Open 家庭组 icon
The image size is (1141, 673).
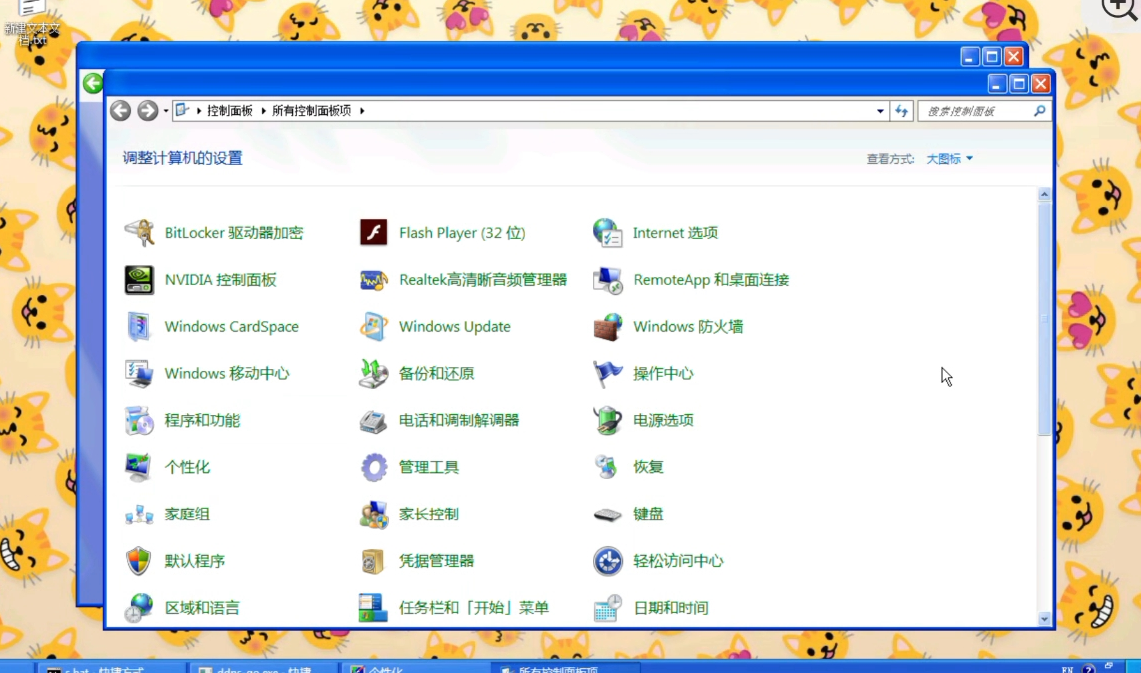[139, 514]
